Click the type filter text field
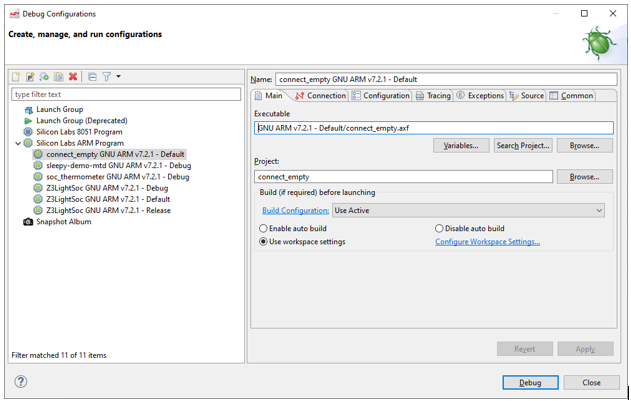Image resolution: width=631 pixels, height=401 pixels. click(x=126, y=94)
